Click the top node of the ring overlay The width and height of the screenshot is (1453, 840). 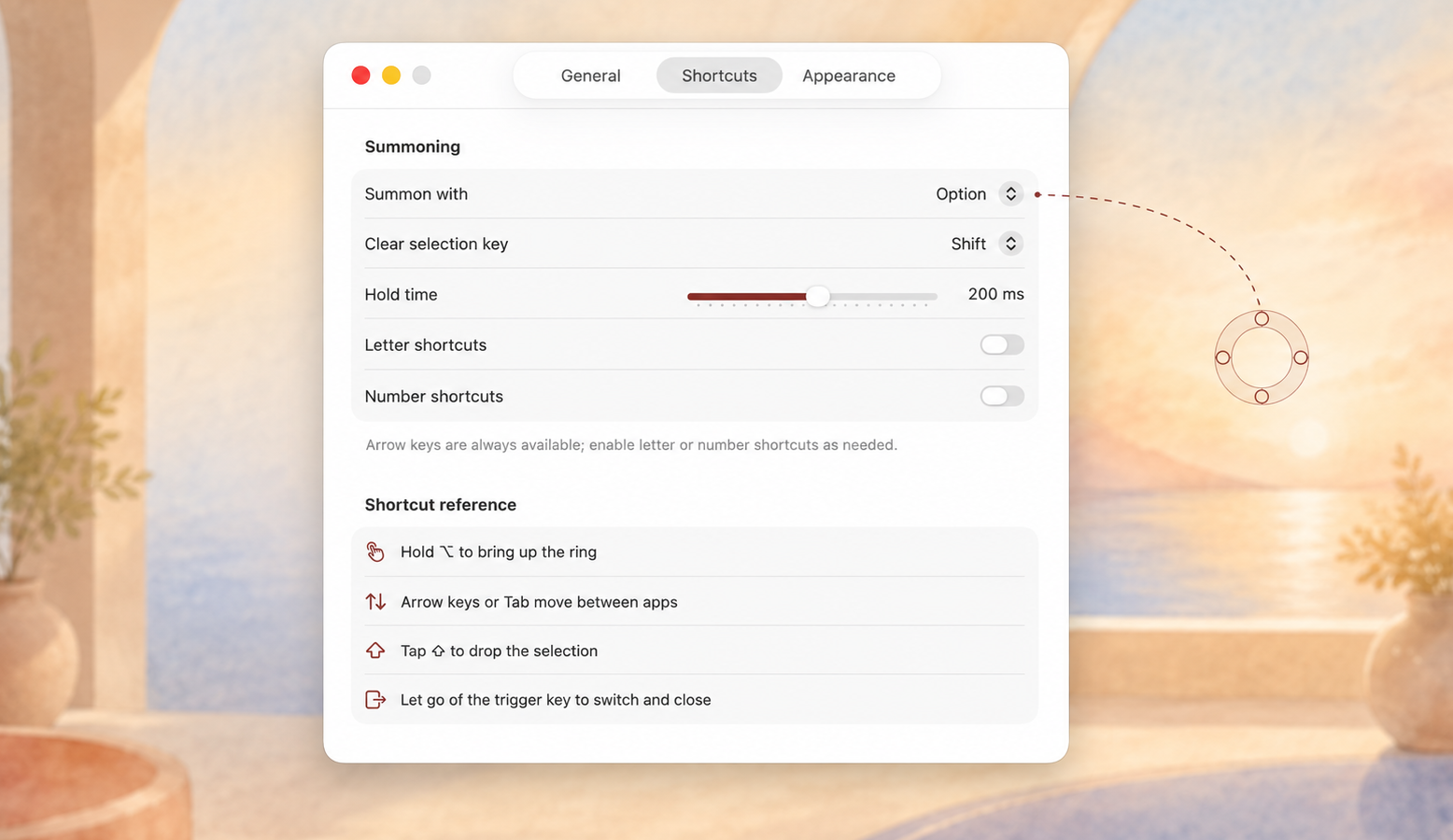tap(1262, 319)
